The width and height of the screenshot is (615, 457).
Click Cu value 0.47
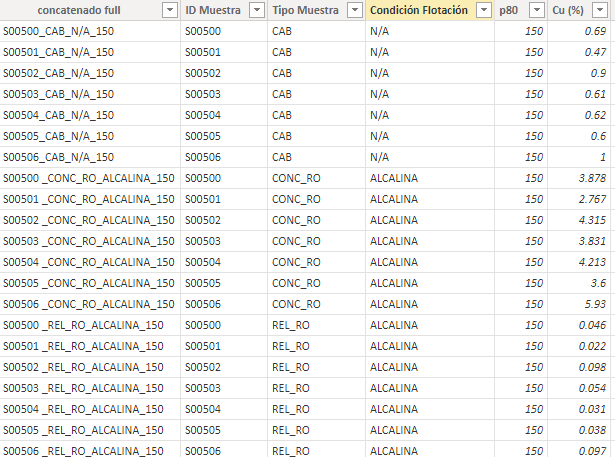(579, 52)
